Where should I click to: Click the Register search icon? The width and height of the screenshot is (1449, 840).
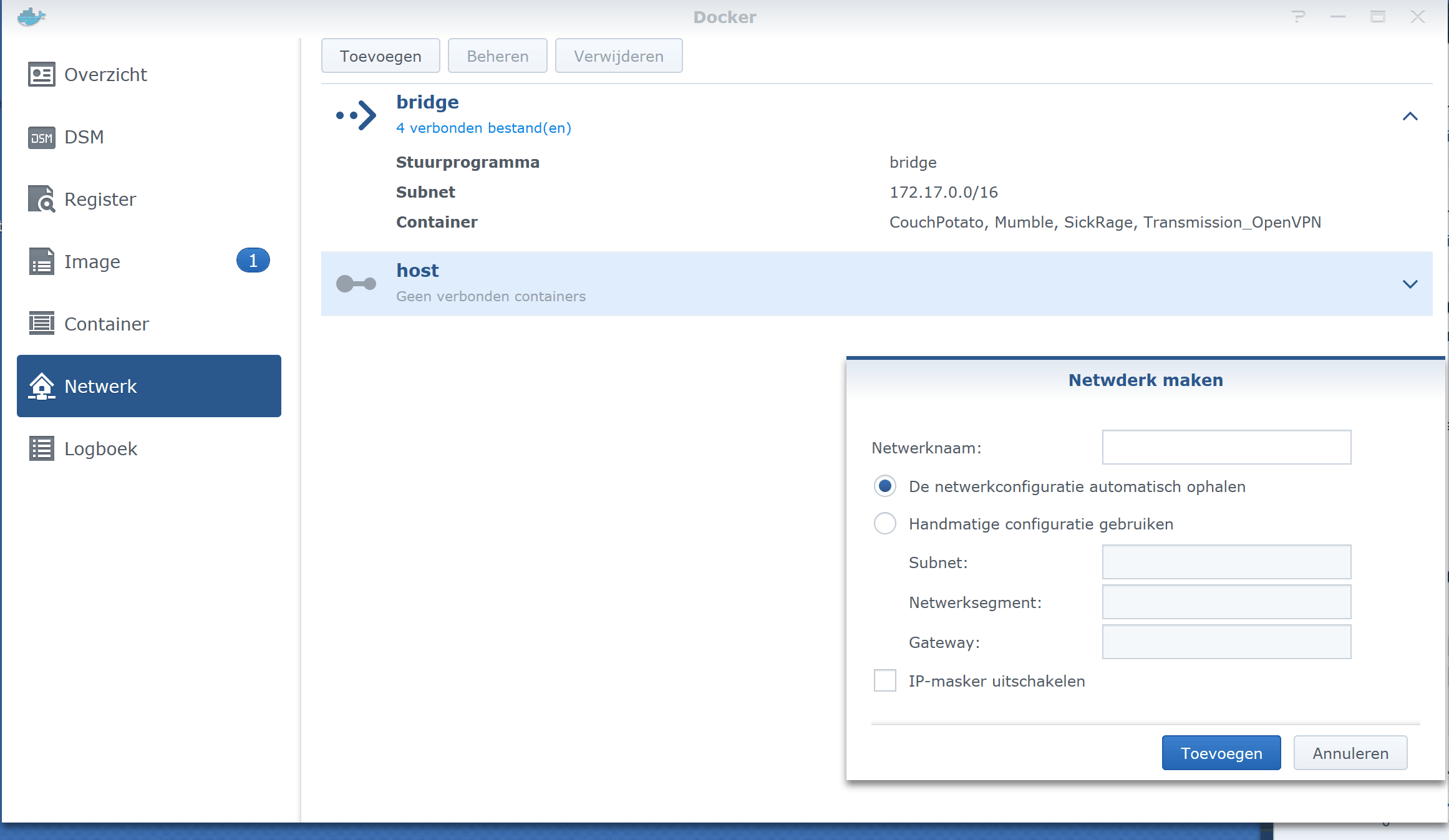[x=41, y=199]
